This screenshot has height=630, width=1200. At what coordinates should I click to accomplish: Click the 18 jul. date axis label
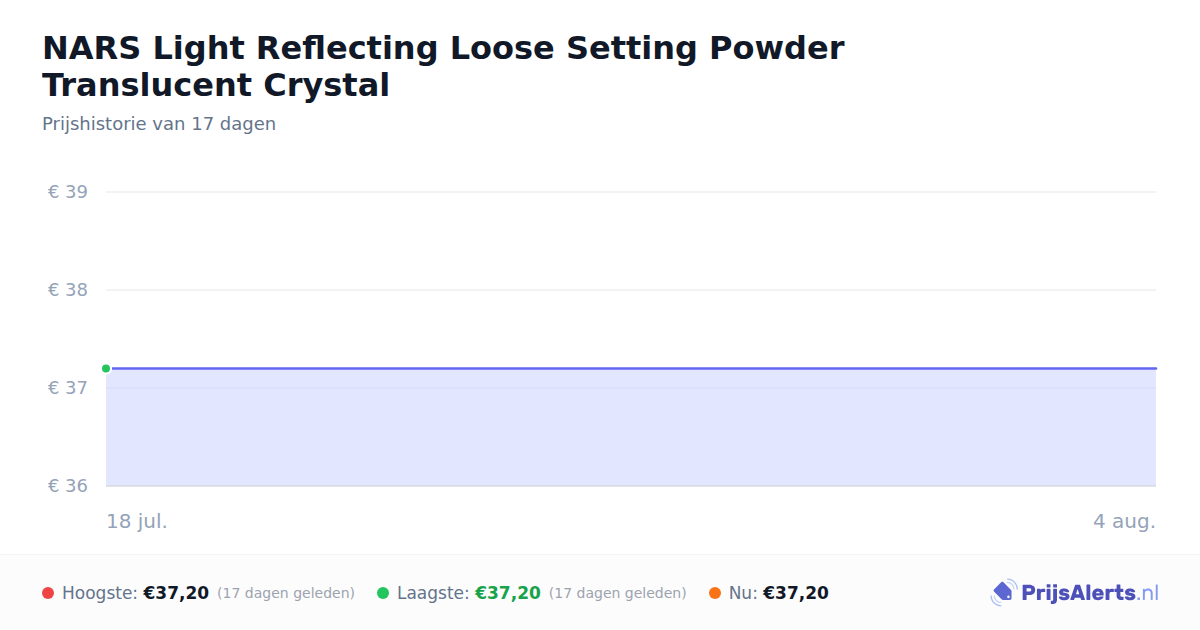coord(137,521)
